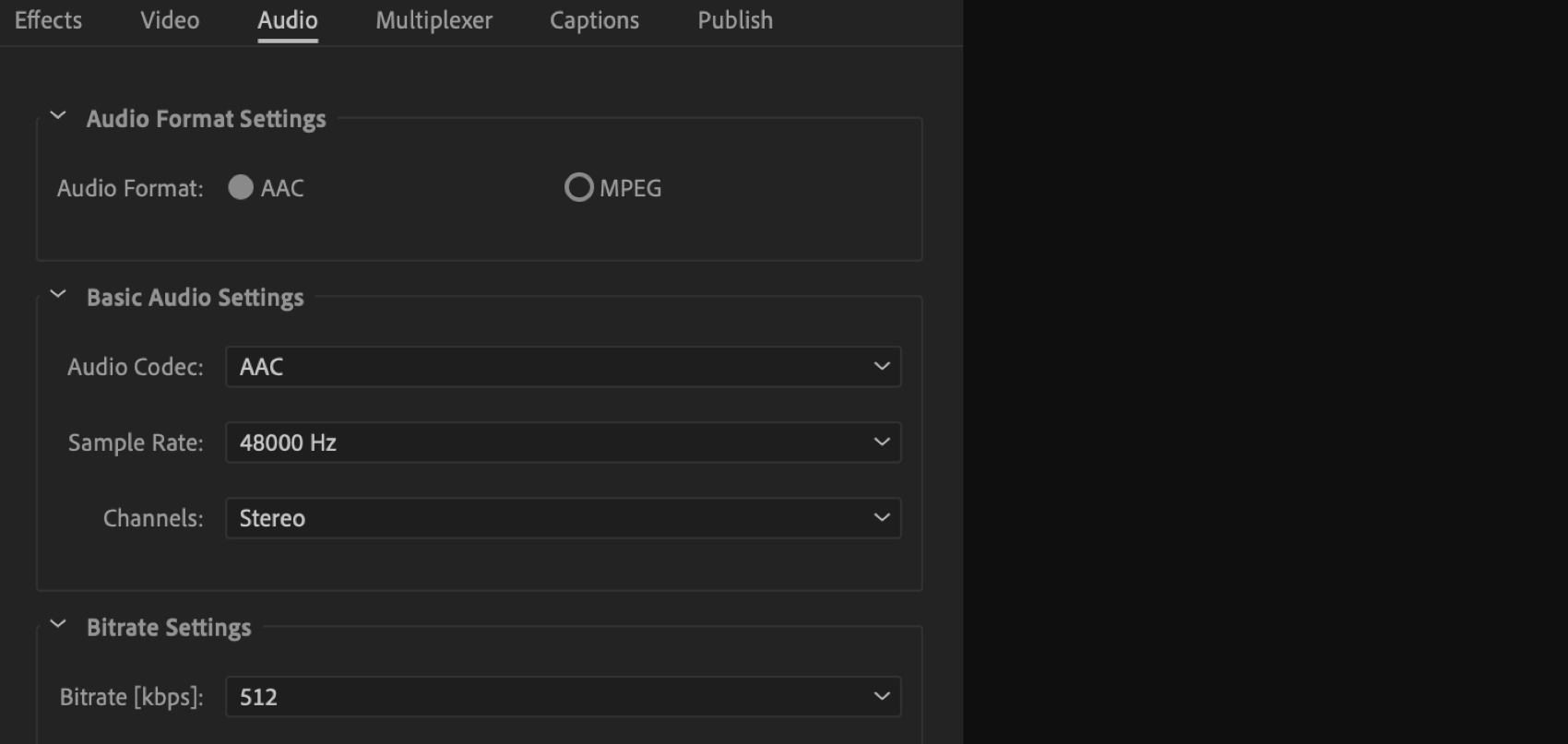Switch to the Captions tab
Image resolution: width=1568 pixels, height=744 pixels.
coord(594,20)
